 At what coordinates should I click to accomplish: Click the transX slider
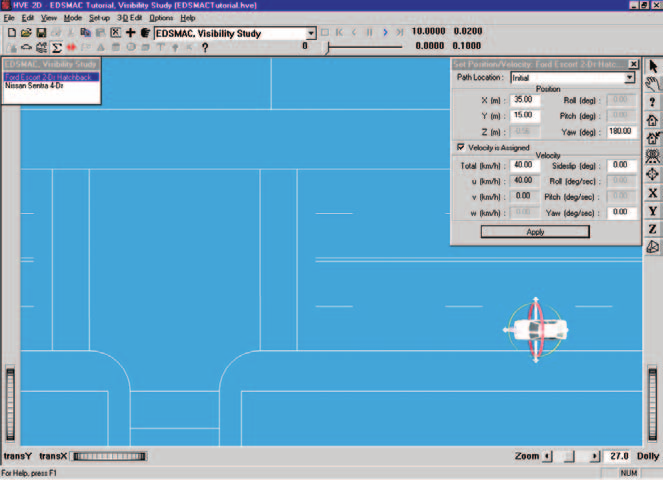click(109, 456)
